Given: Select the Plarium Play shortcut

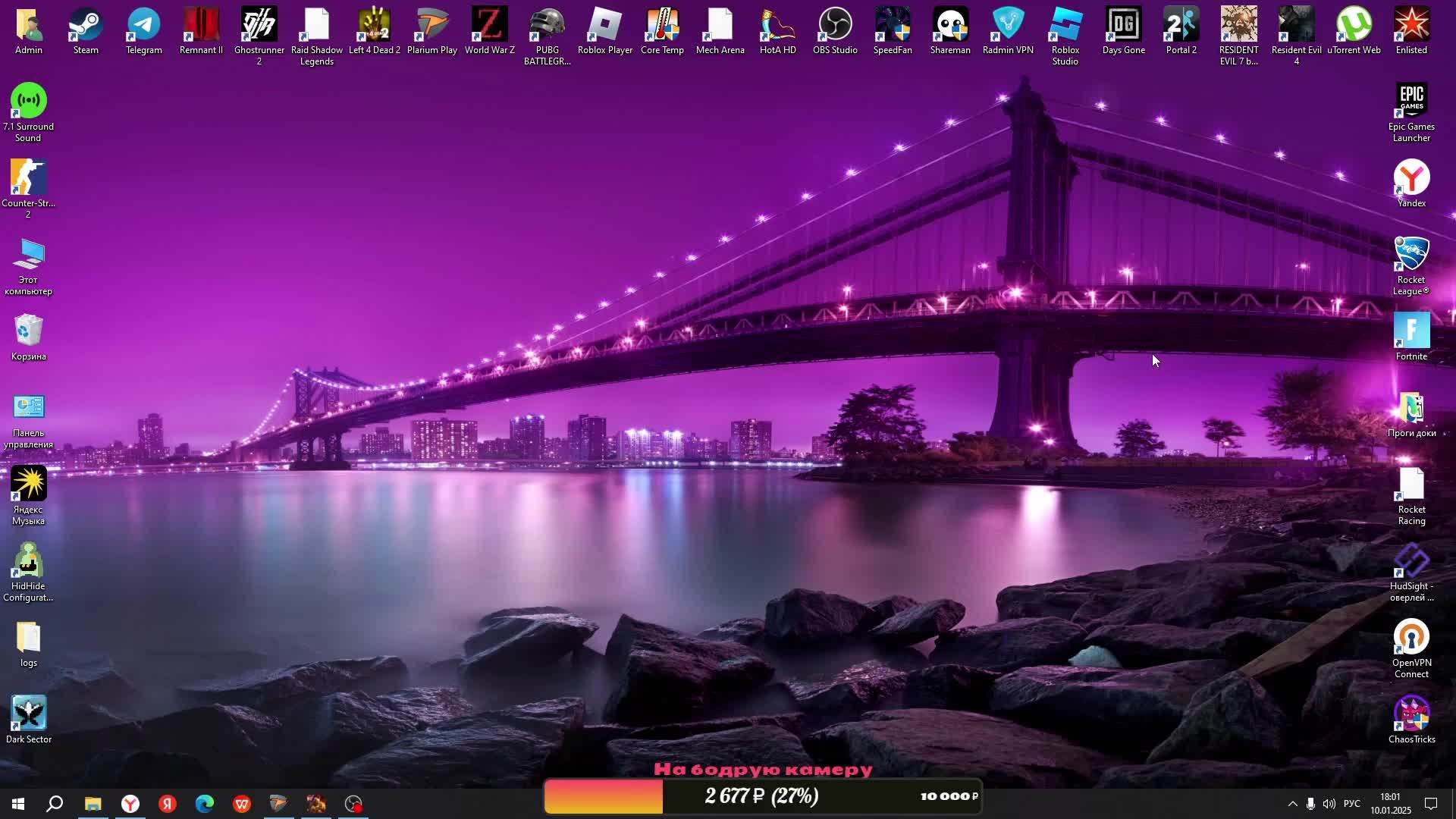Looking at the screenshot, I should [x=432, y=30].
